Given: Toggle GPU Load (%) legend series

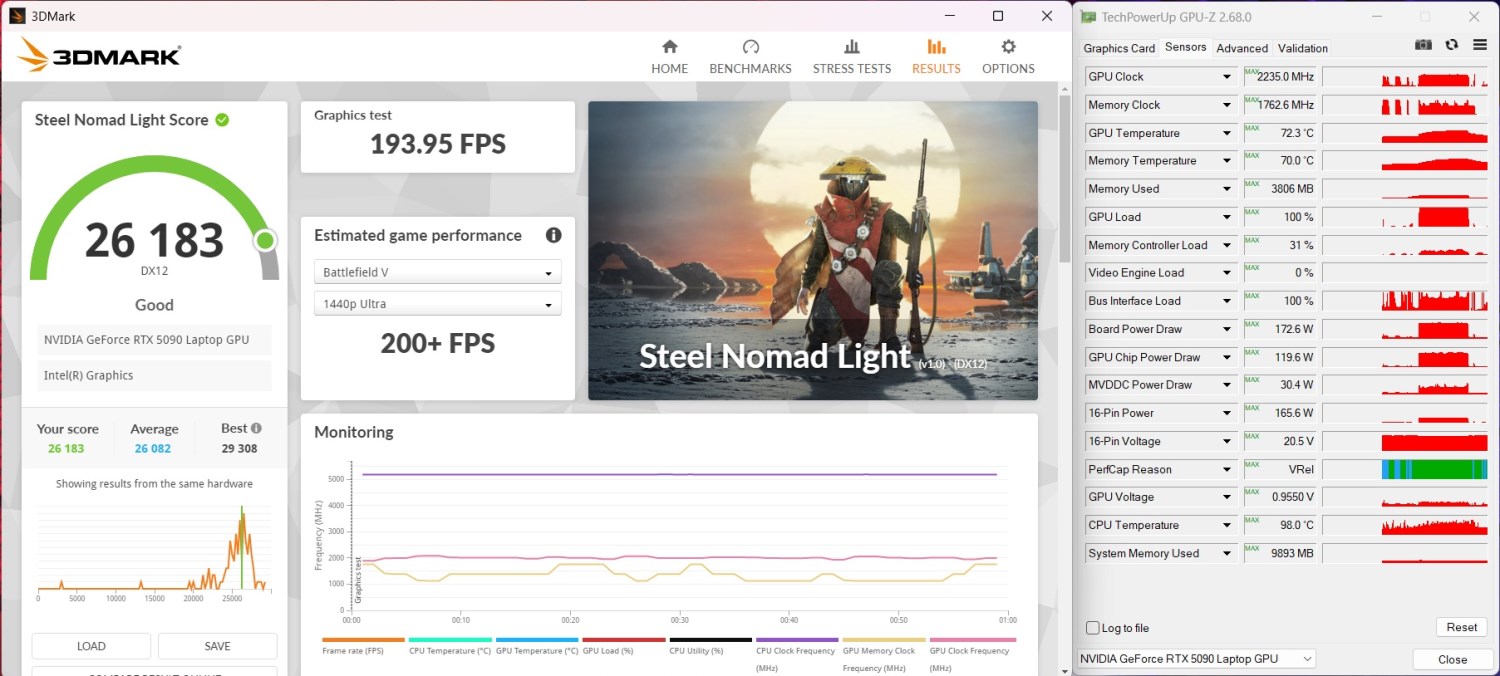Looking at the screenshot, I should click(x=624, y=647).
